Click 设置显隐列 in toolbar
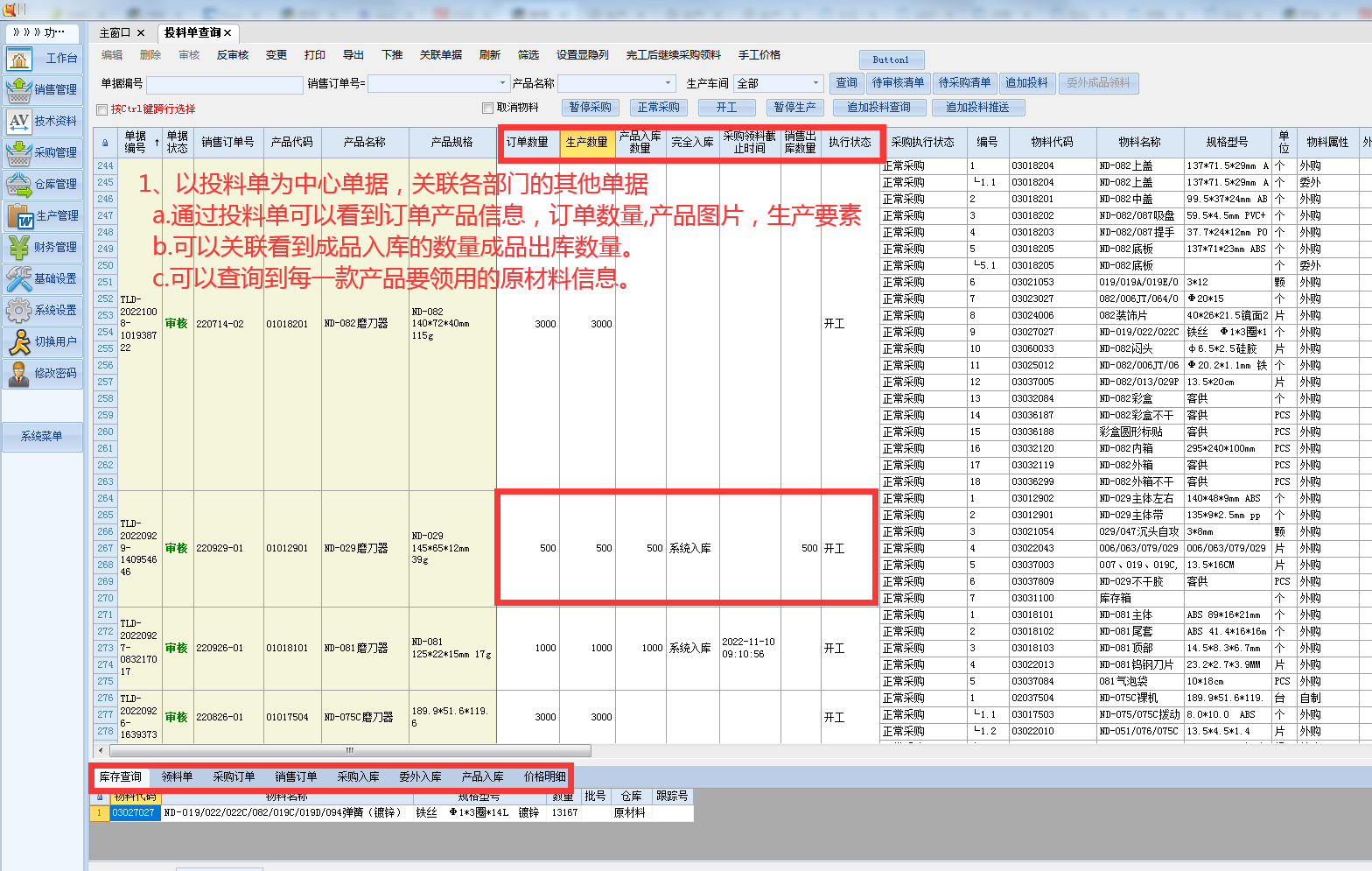The width and height of the screenshot is (1372, 871). (583, 55)
